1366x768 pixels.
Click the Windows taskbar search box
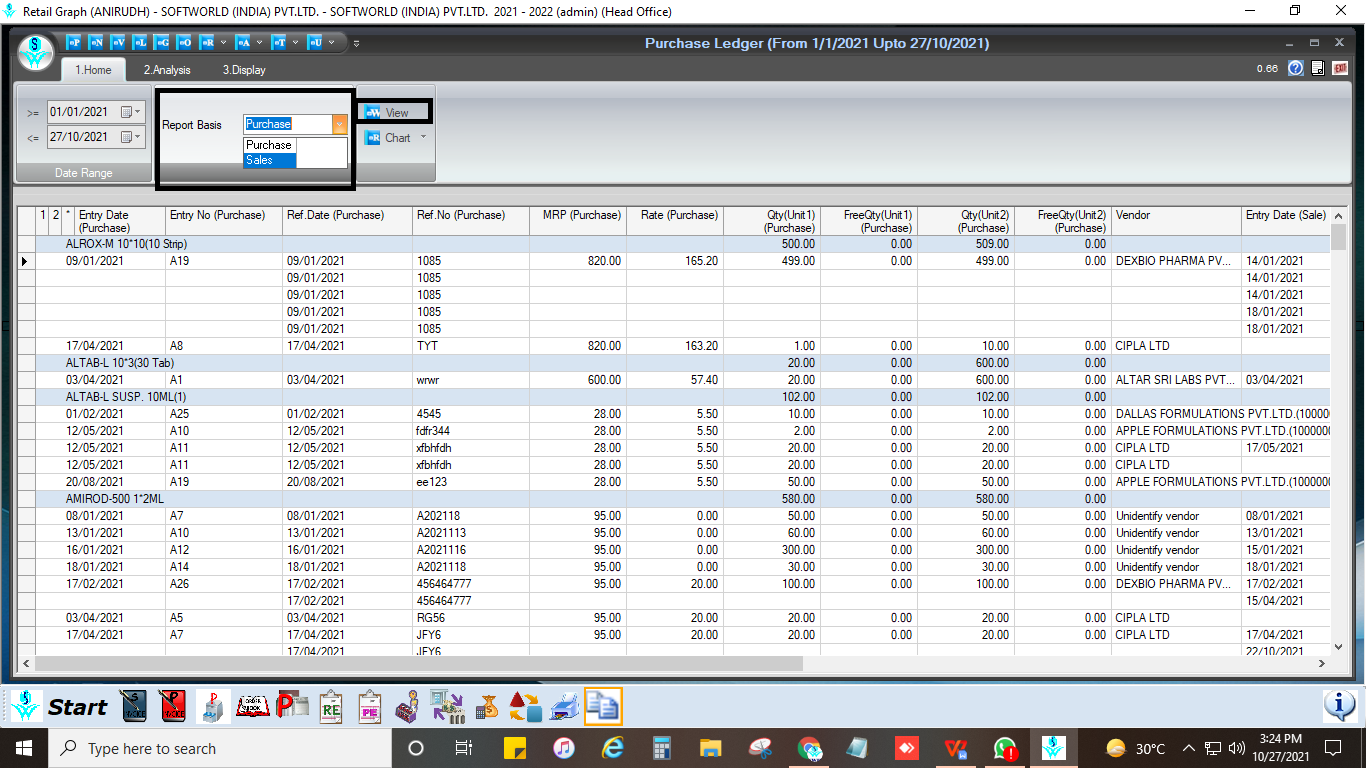(x=218, y=748)
